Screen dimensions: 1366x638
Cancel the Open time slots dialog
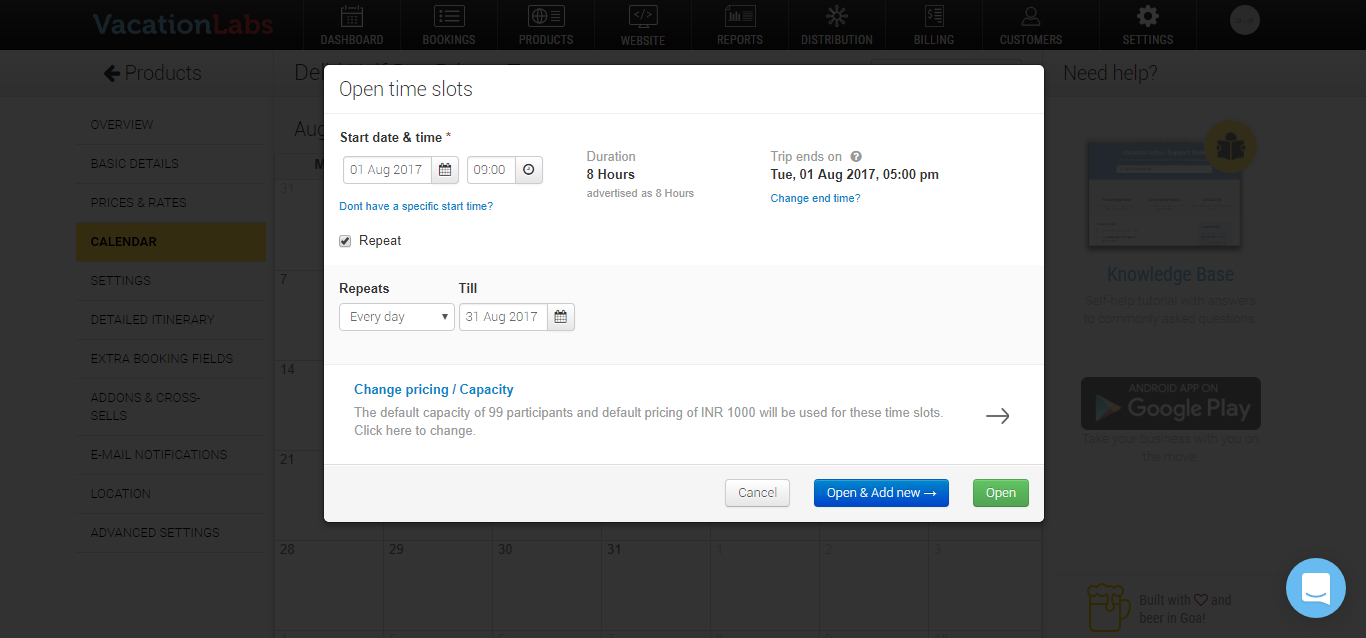pyautogui.click(x=757, y=493)
